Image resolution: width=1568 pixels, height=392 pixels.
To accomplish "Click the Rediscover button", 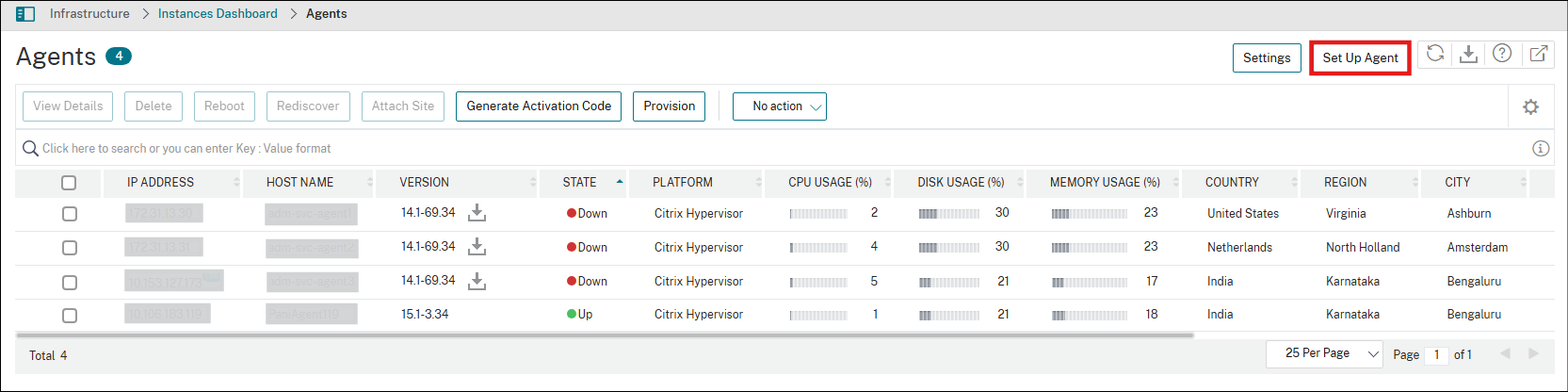I will click(308, 106).
